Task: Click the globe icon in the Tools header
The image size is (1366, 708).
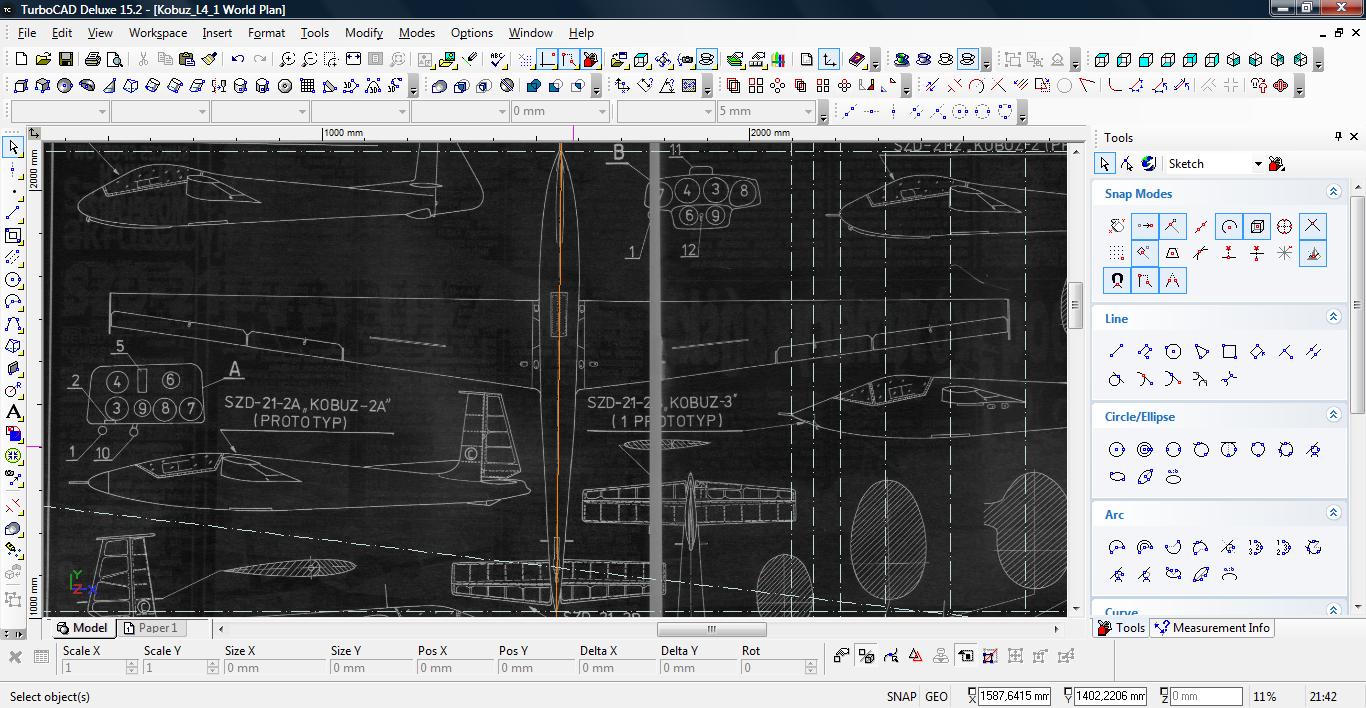Action: (x=1148, y=163)
